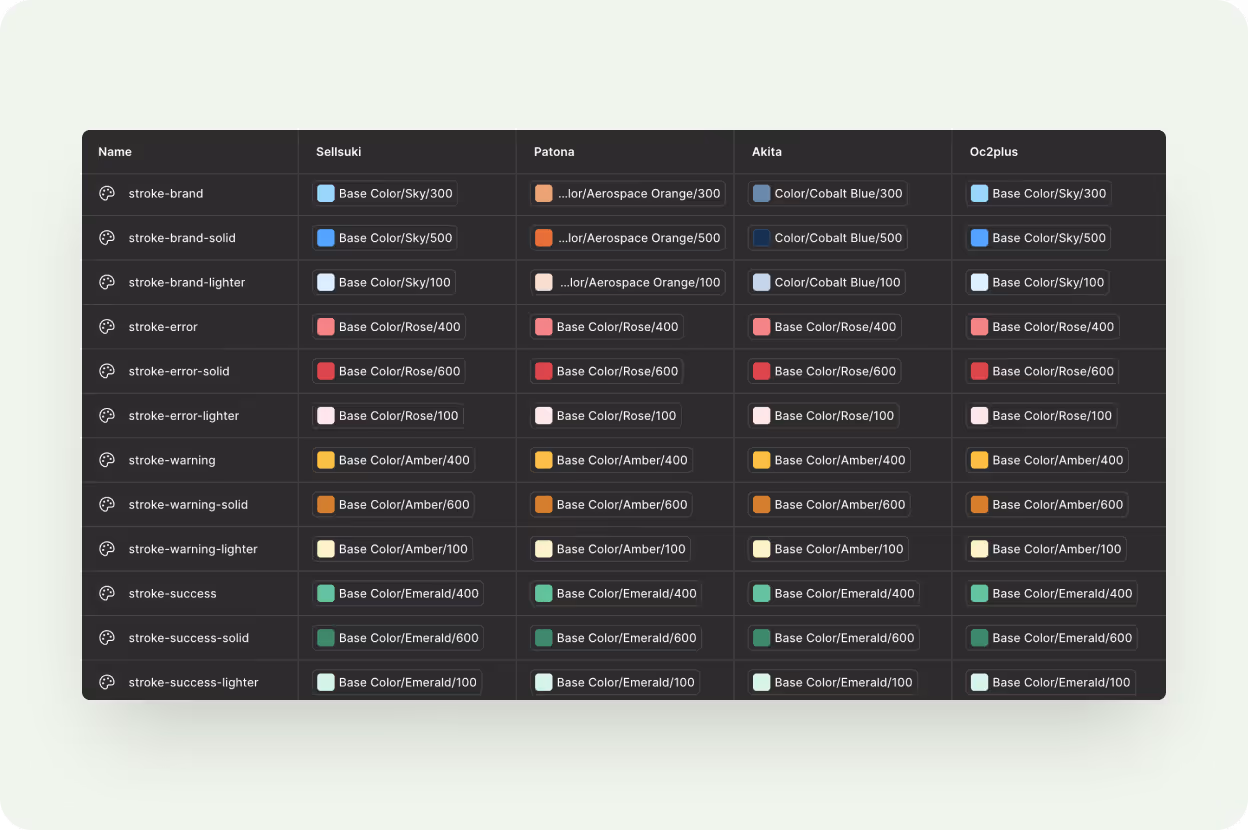This screenshot has height=830, width=1248.
Task: Click Akita Base Color/Rose/100 cell
Action: [x=823, y=415]
